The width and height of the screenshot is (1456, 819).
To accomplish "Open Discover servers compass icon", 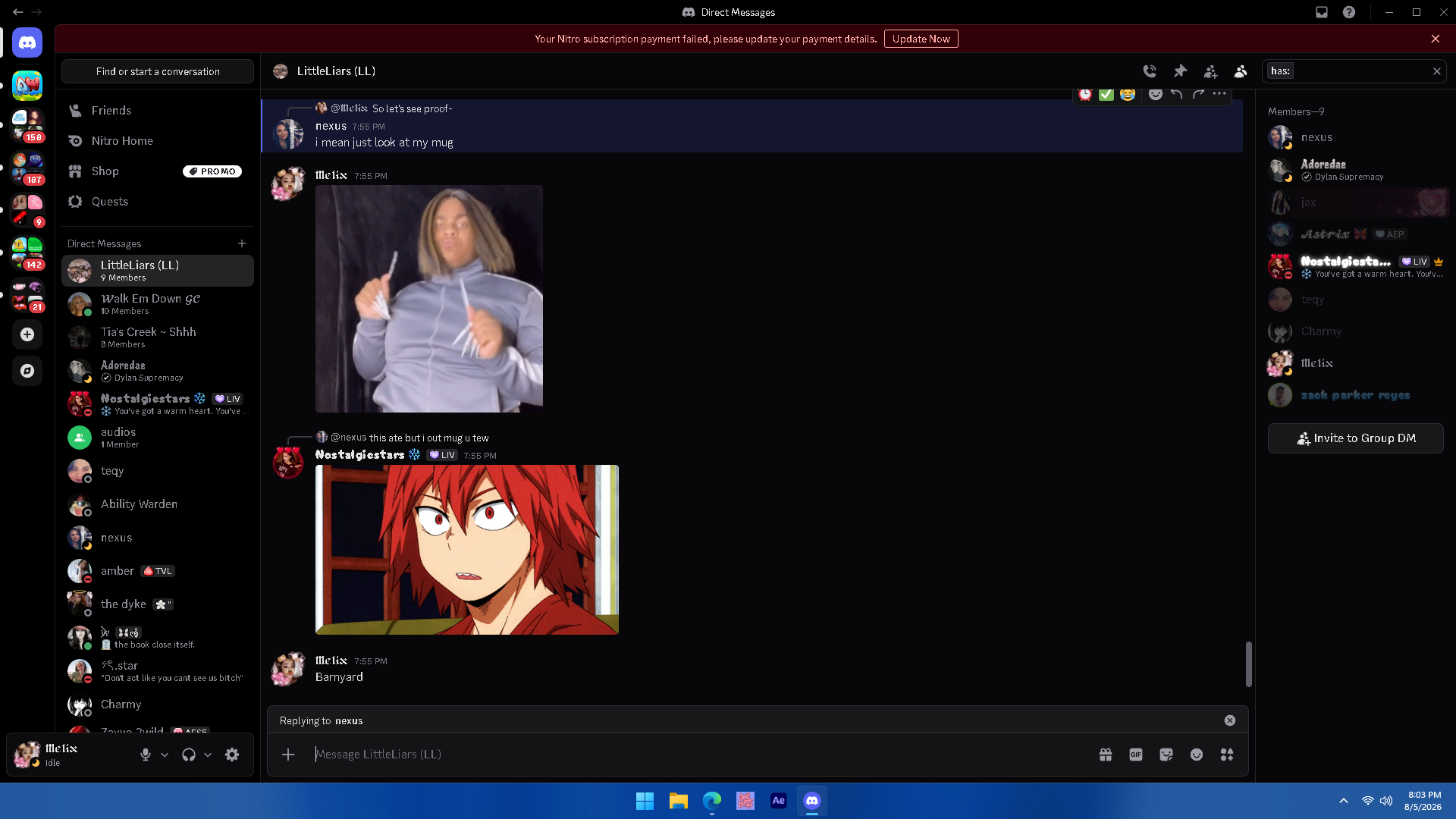I will 27,371.
